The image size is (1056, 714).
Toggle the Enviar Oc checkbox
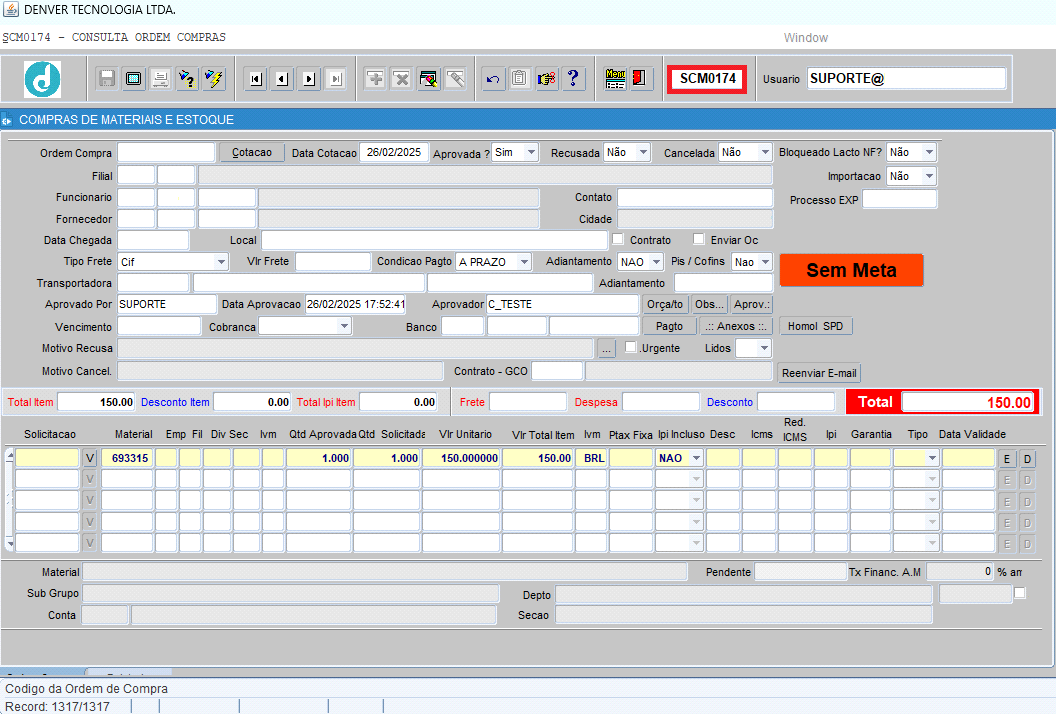(x=698, y=238)
